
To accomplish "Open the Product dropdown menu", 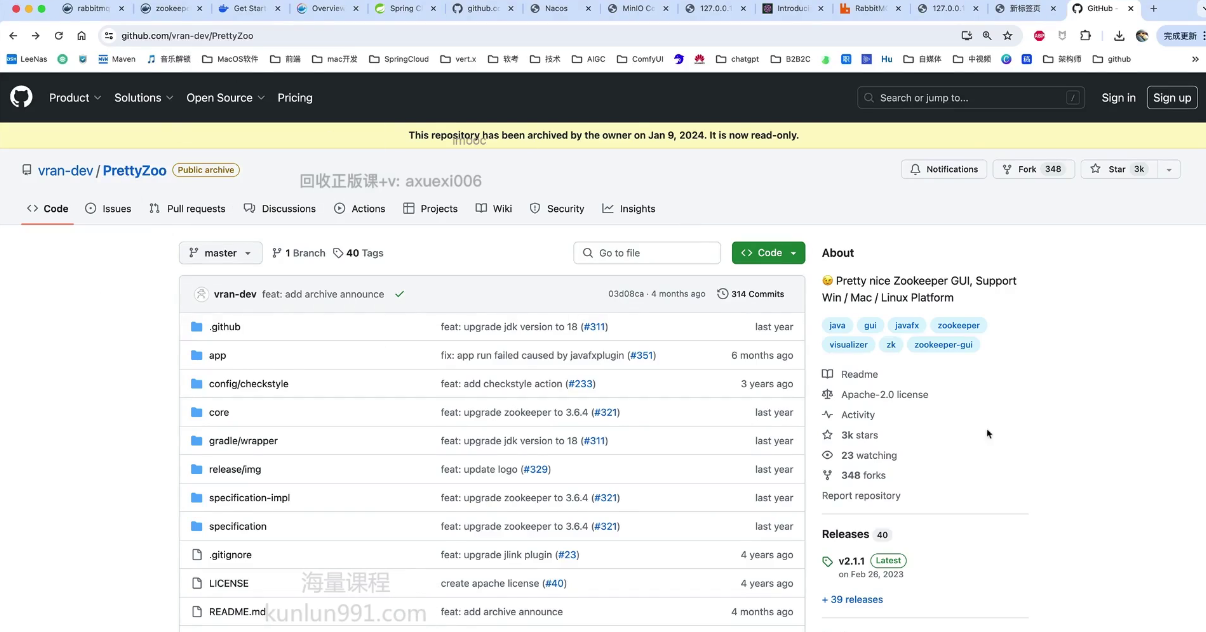I will (x=76, y=98).
